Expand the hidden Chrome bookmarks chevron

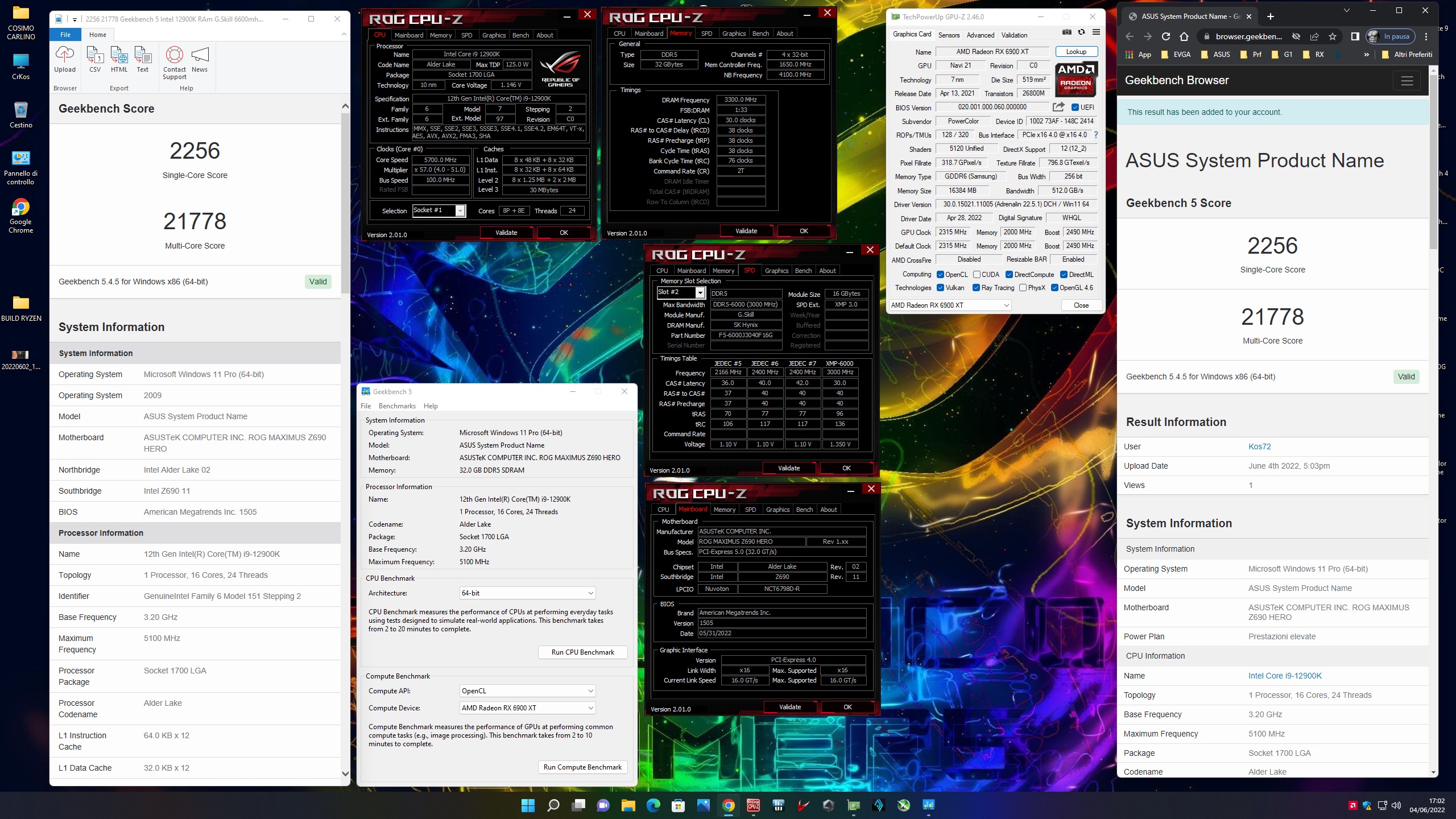pyautogui.click(x=1366, y=55)
